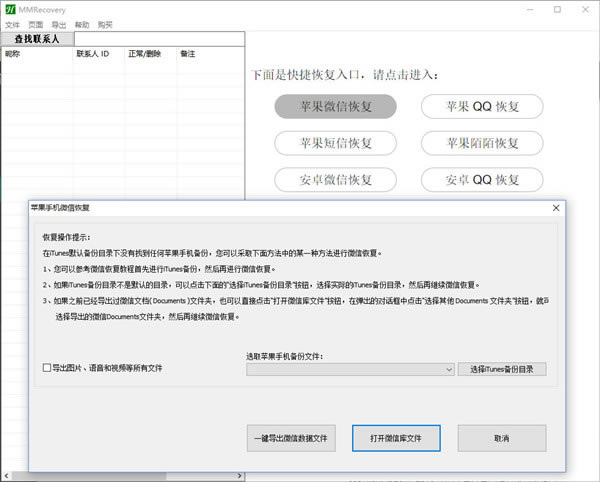Select the 苹果 QQ 恢复 quick entry

coord(482,107)
